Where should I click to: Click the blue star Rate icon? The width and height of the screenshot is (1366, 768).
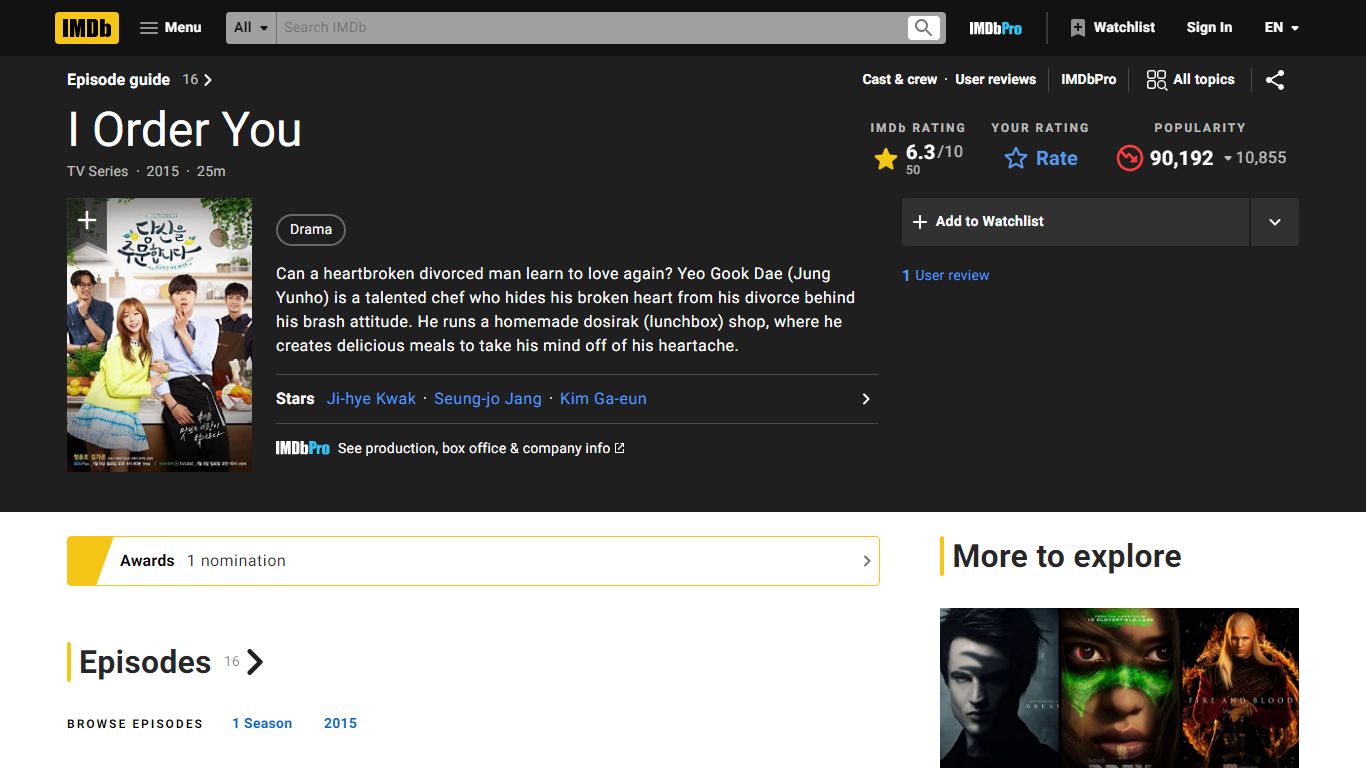(x=1016, y=158)
